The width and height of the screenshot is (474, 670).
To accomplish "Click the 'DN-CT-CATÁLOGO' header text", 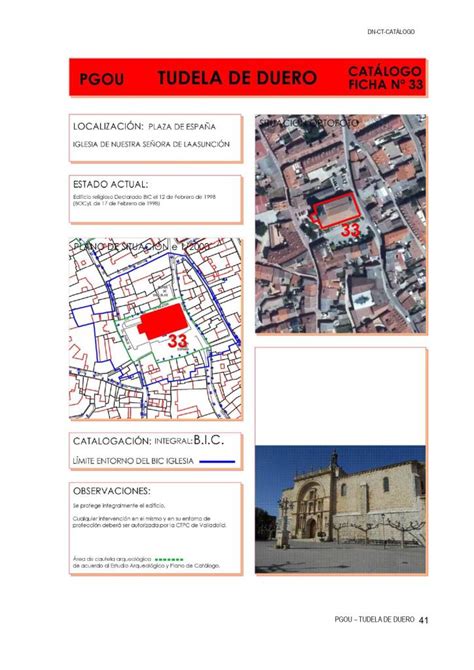I will [391, 32].
